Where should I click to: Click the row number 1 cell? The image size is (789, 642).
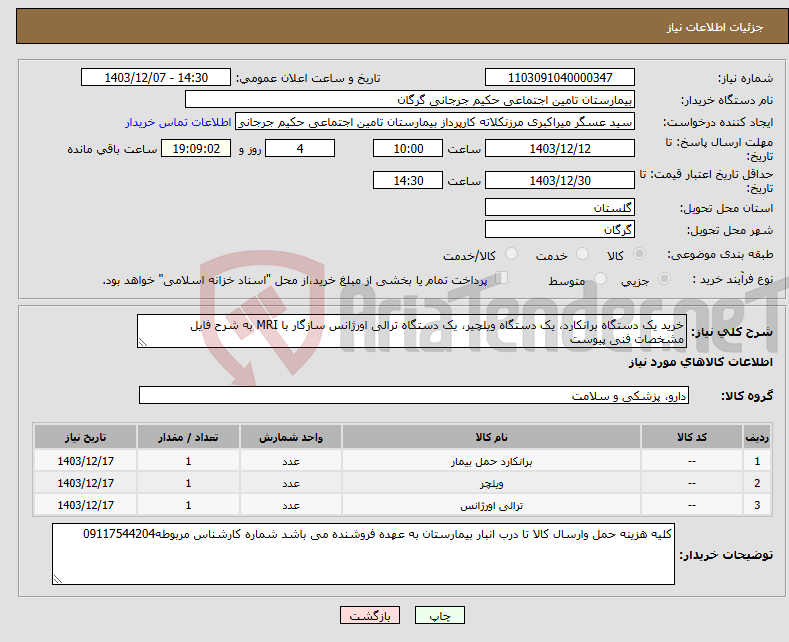(757, 461)
